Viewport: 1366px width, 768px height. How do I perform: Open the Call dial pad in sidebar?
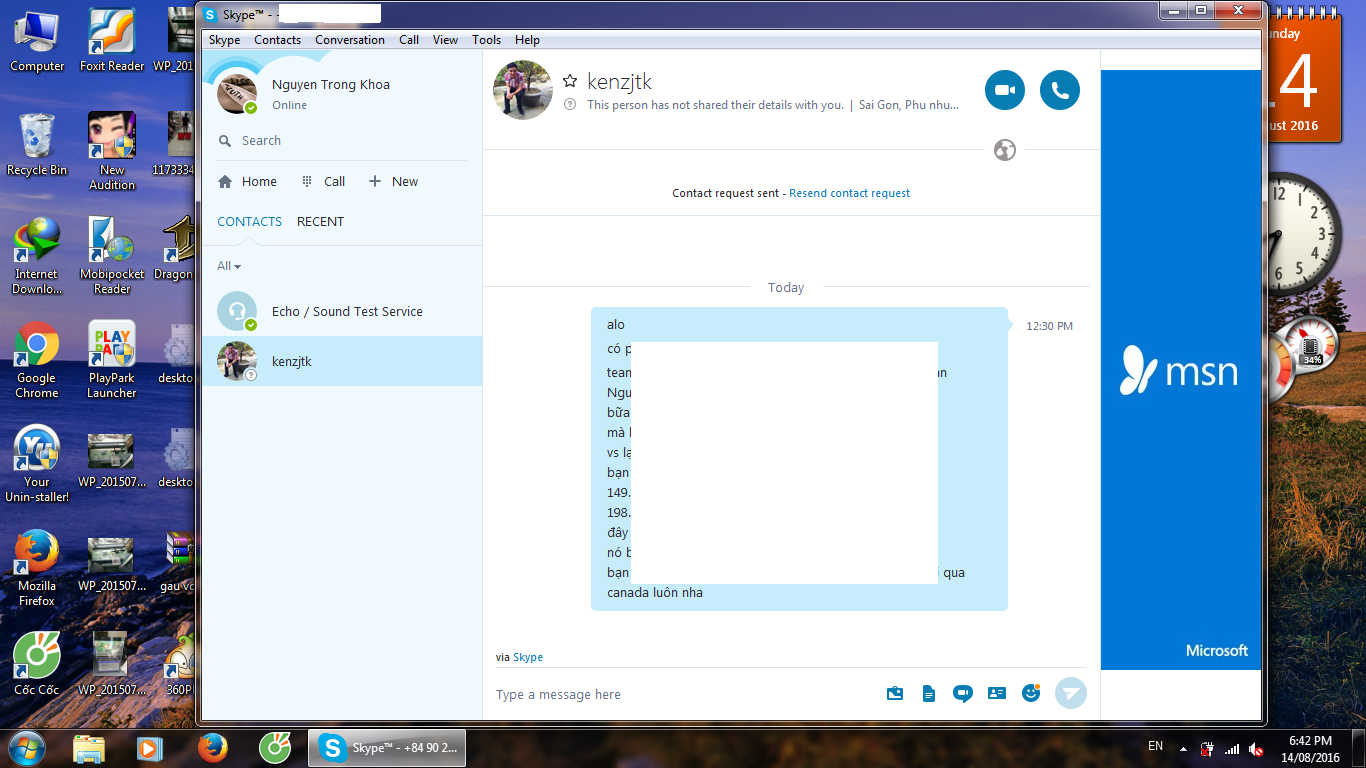click(323, 182)
